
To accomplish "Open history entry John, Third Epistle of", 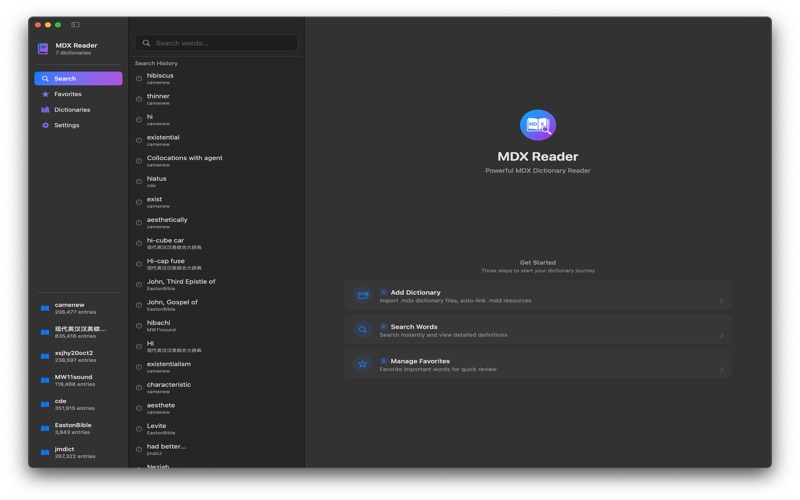I will [216, 285].
